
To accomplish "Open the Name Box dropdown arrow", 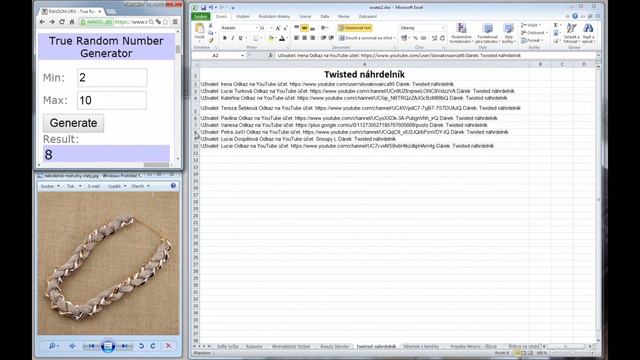I will click(242, 55).
